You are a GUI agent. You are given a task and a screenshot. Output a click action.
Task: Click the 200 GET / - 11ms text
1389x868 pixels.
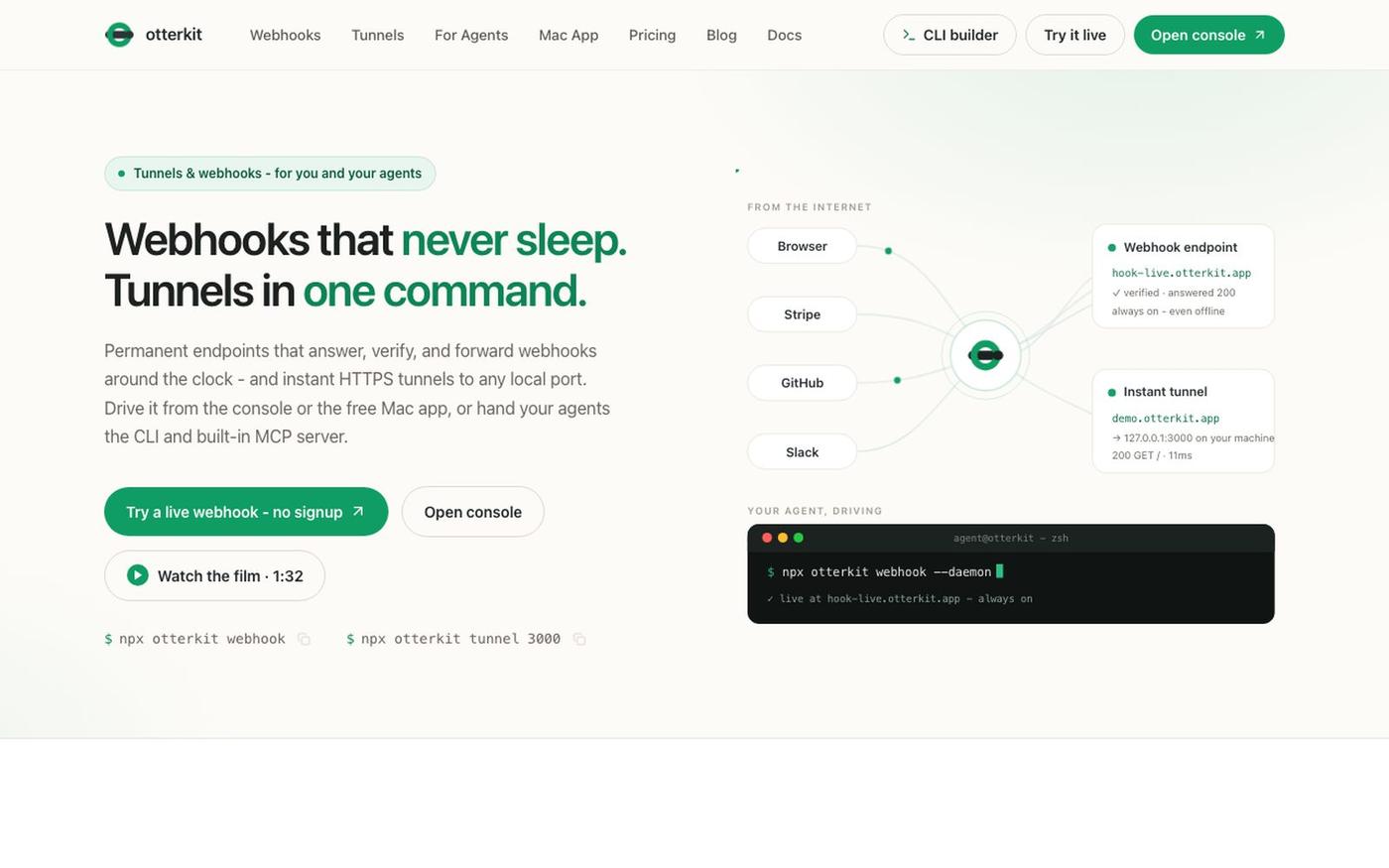(x=1152, y=455)
